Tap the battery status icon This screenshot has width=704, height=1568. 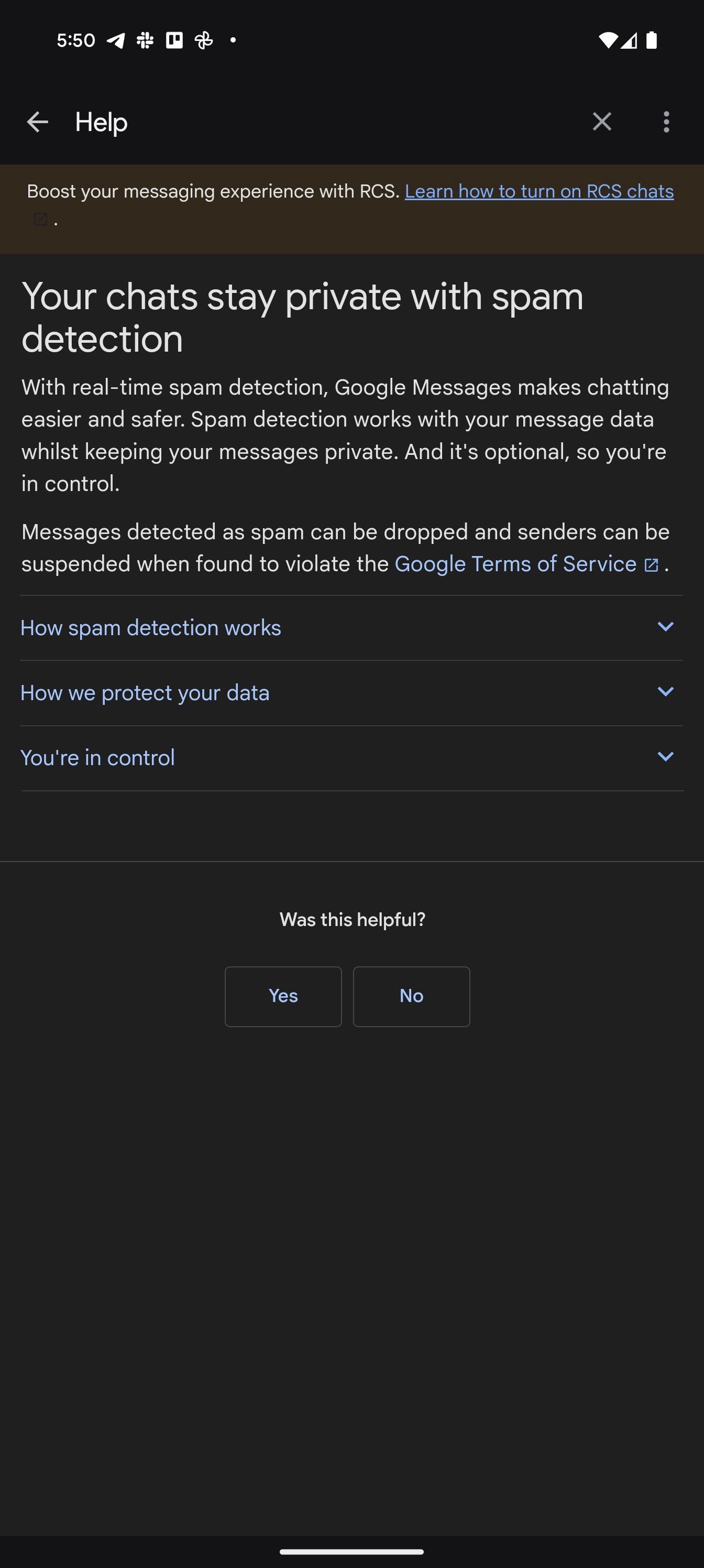[652, 40]
